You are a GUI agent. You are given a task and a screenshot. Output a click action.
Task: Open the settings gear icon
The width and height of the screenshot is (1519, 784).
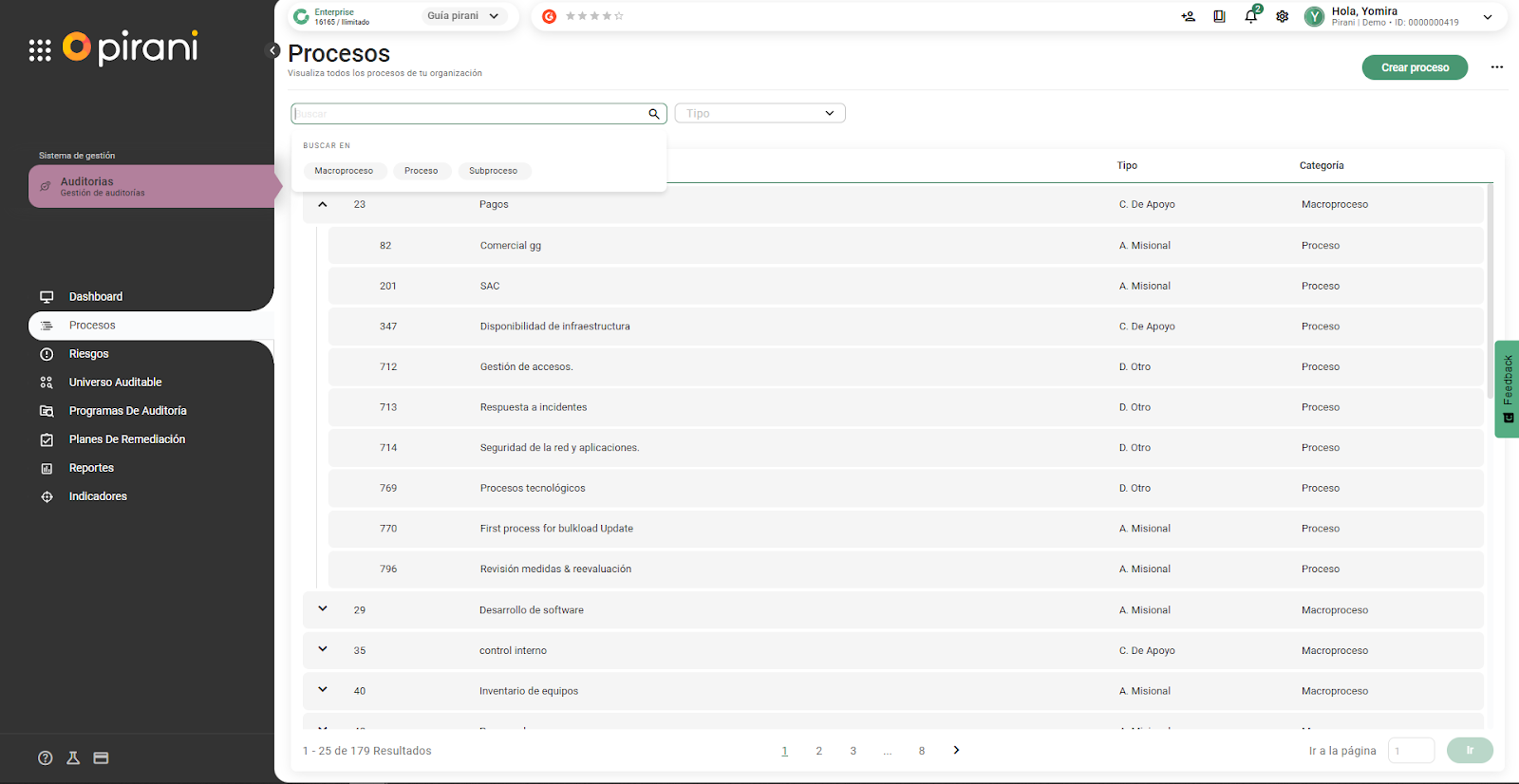tap(1282, 16)
